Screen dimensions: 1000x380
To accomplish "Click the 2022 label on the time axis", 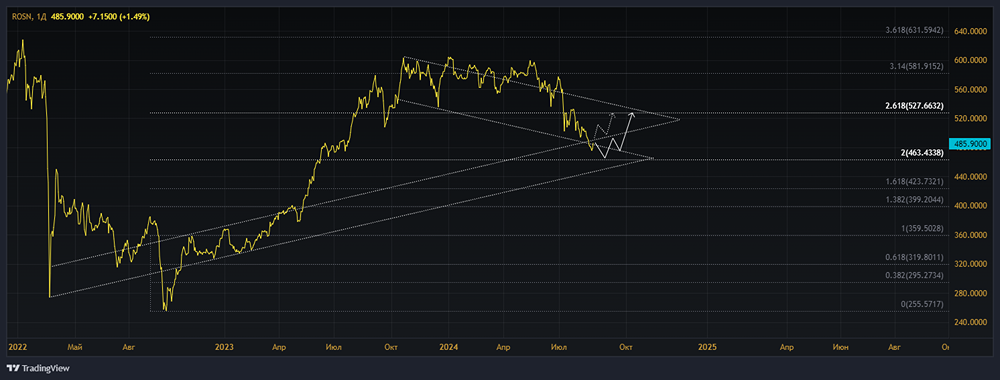I will coord(17,347).
